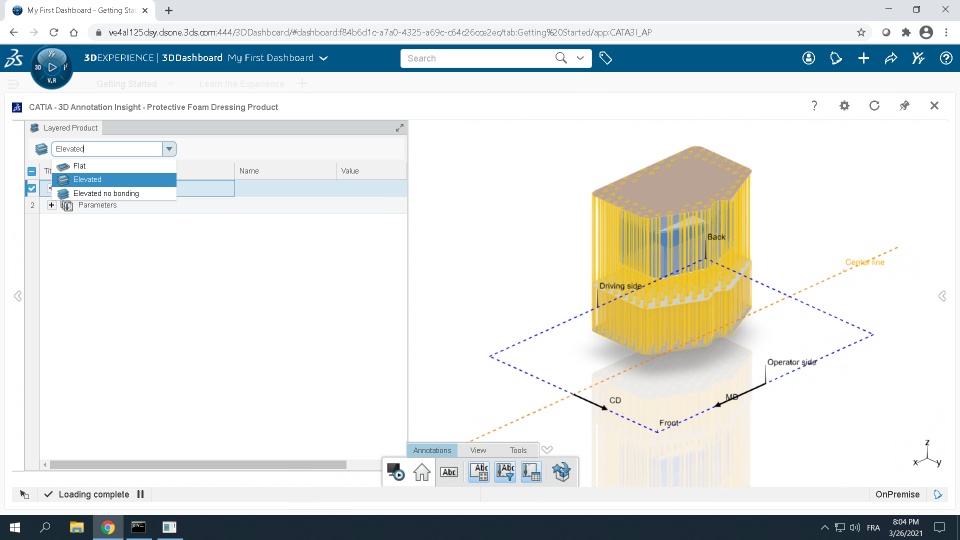The image size is (960, 540).
Task: Click the Home view toolbar icon
Action: pyautogui.click(x=422, y=472)
